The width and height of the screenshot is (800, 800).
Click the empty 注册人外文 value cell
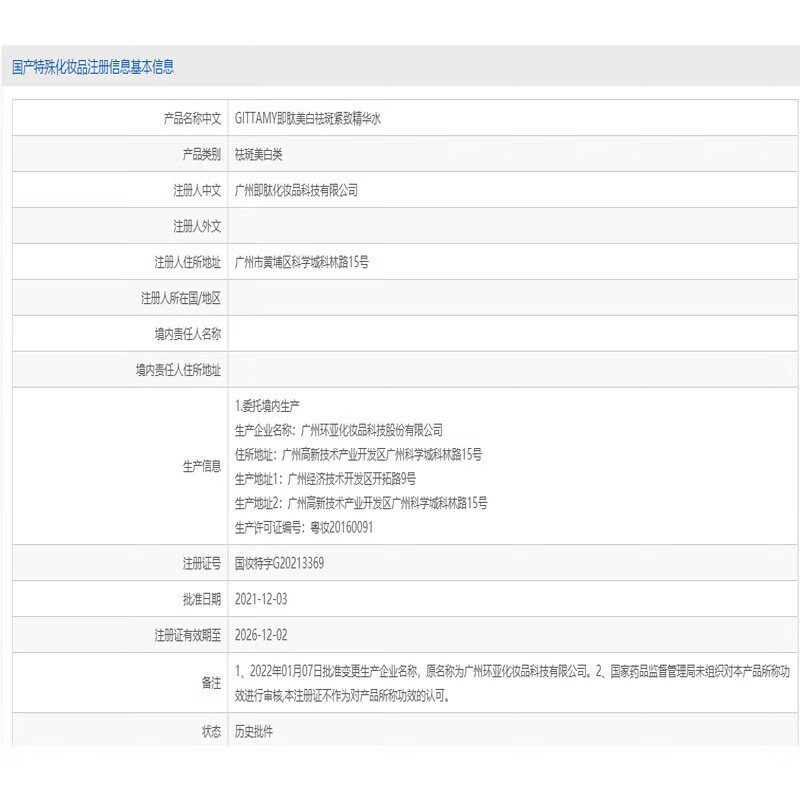[x=510, y=226]
